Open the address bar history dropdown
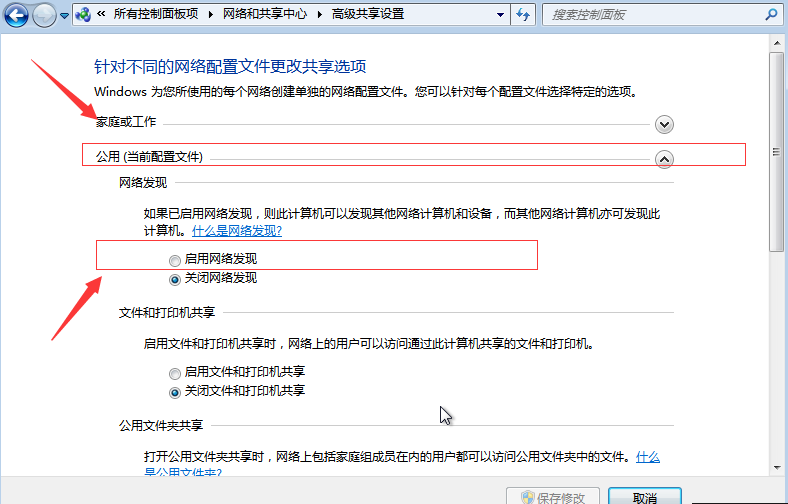 tap(499, 16)
